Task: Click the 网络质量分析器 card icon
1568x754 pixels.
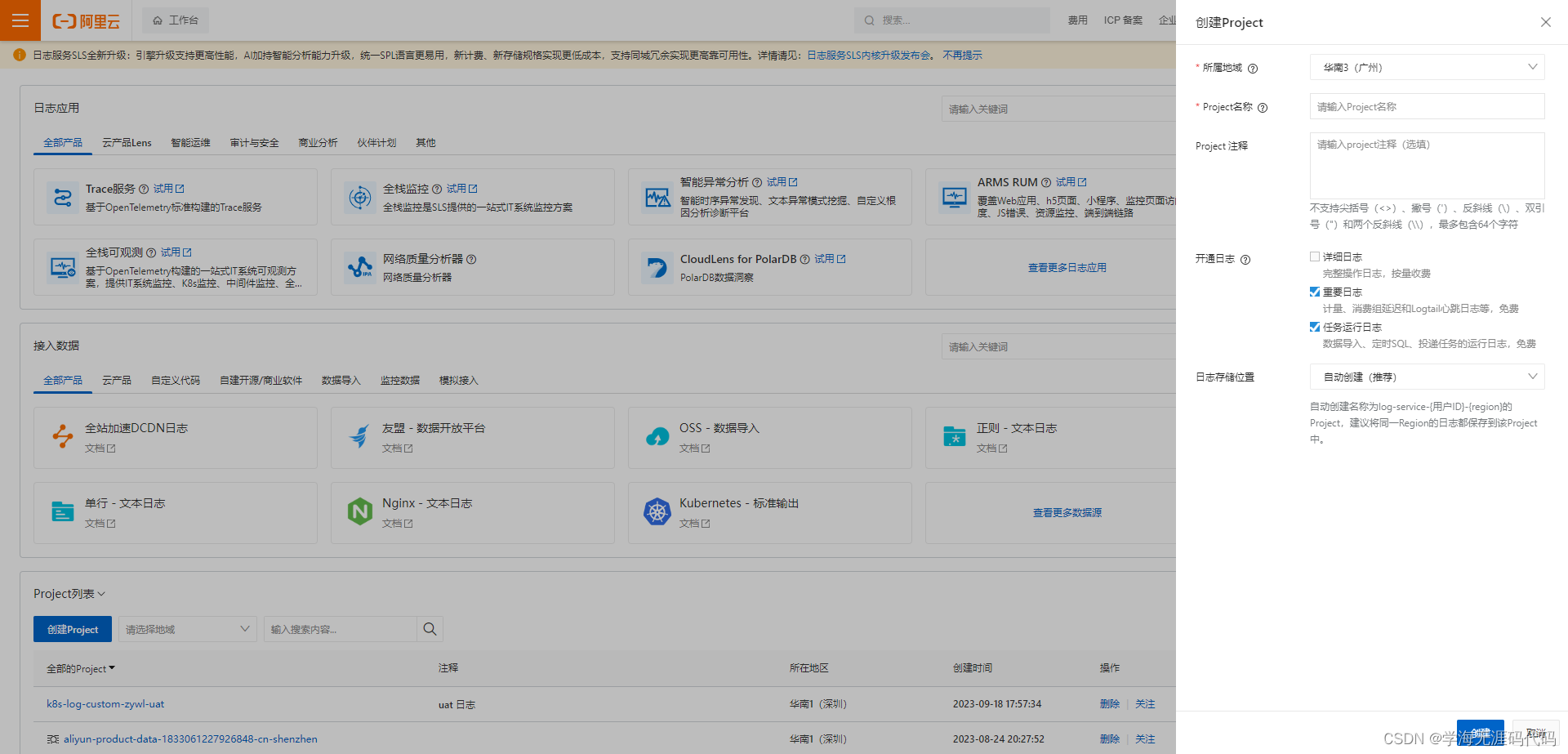Action: (360, 267)
